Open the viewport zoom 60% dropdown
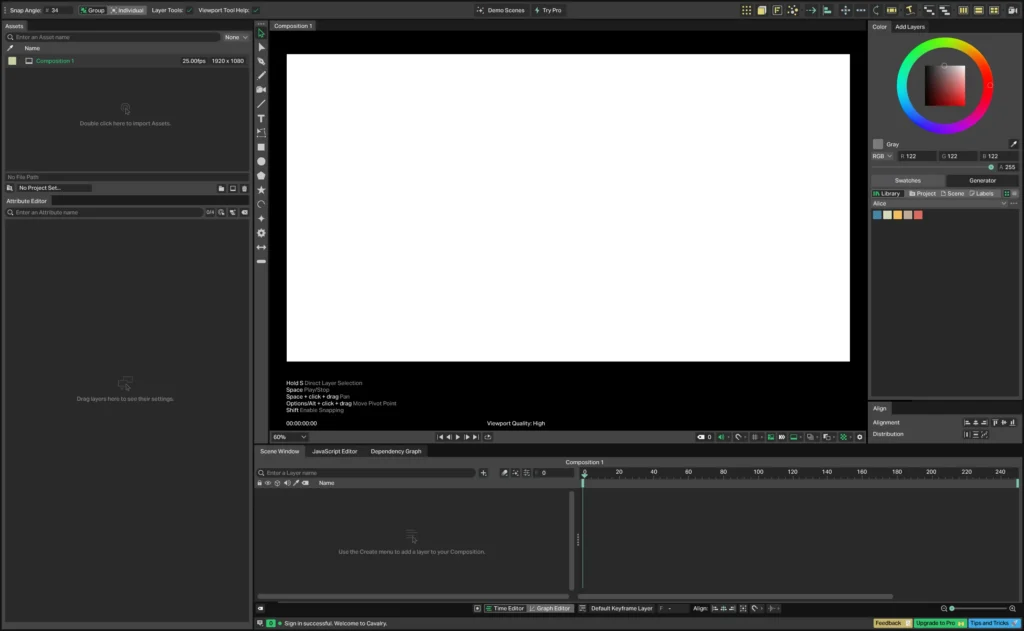The width and height of the screenshot is (1024, 631). coord(289,437)
